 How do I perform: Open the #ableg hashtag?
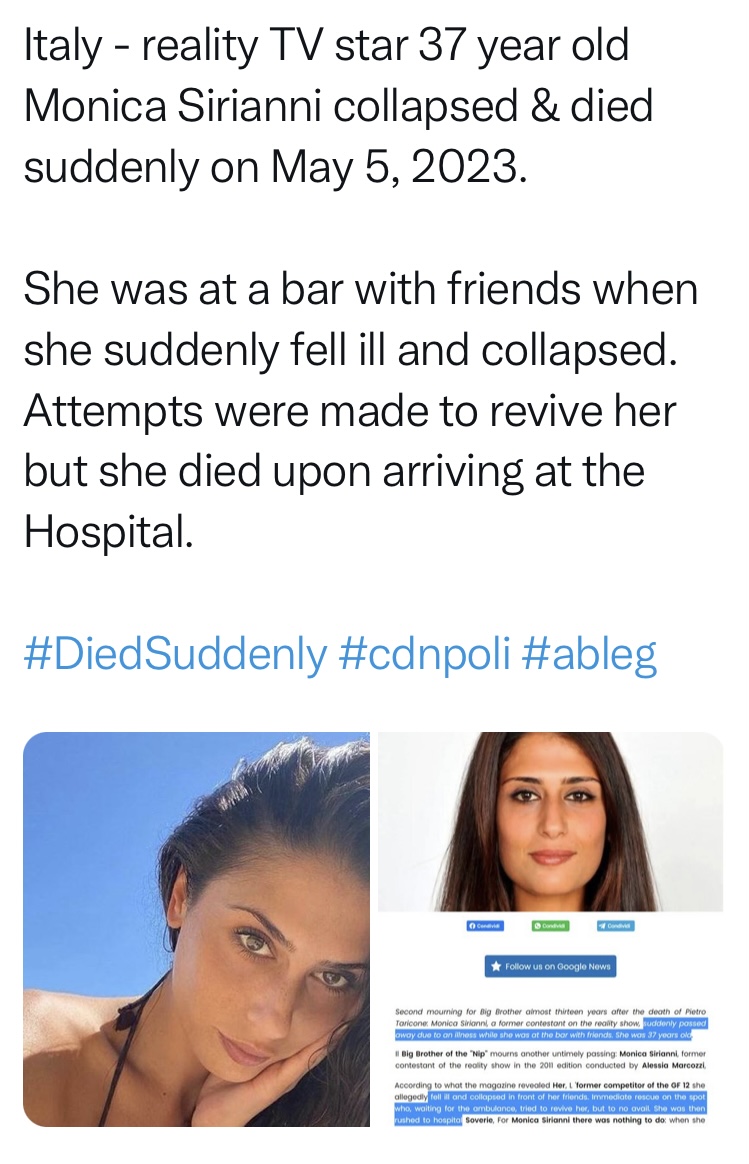coord(589,654)
